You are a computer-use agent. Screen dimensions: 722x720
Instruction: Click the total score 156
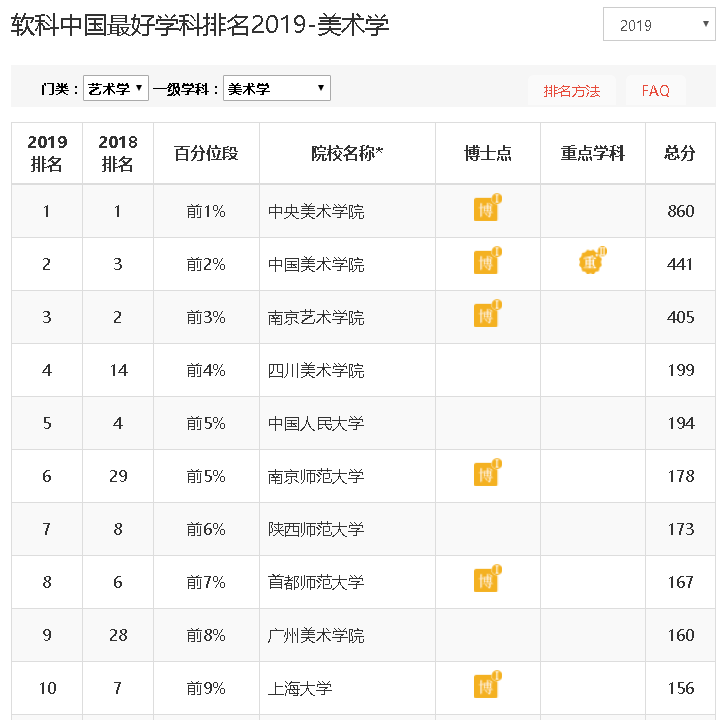(x=681, y=688)
